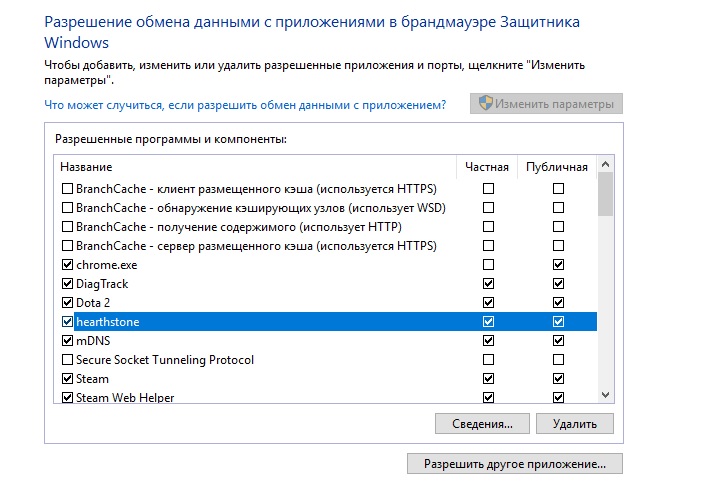Click the Частная column header
This screenshot has height=491, width=712.
point(487,166)
